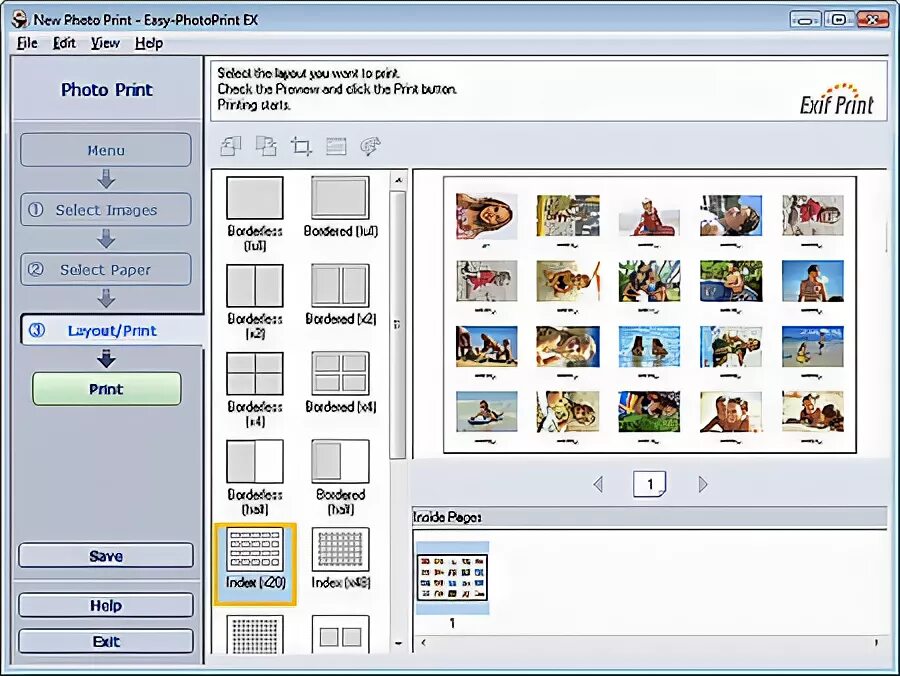Image resolution: width=900 pixels, height=676 pixels.
Task: Select the two-frame layout below Index (x48)
Action: (x=340, y=634)
